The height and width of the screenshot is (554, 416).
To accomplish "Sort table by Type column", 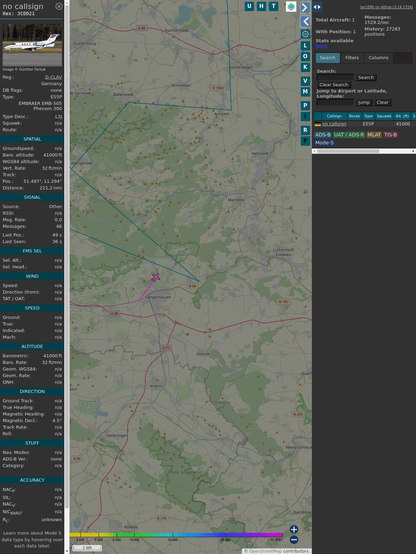I will (x=368, y=116).
